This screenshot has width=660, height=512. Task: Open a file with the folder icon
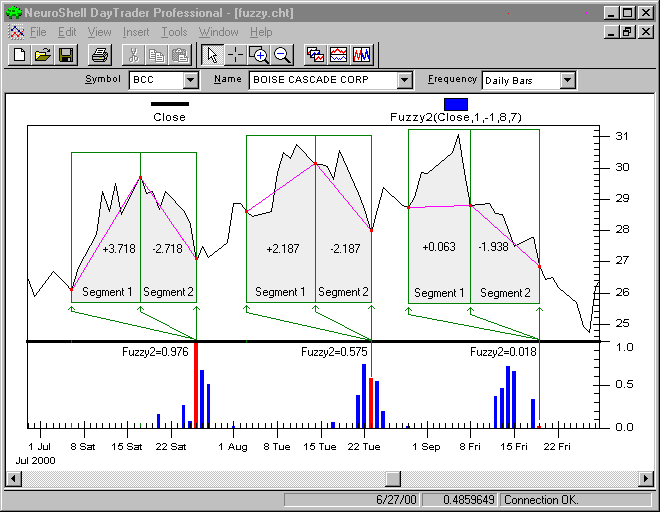42,55
